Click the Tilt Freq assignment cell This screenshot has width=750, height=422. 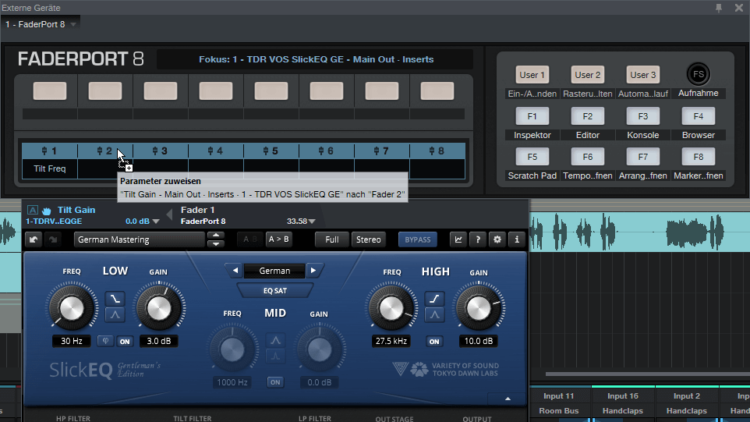tap(49, 169)
